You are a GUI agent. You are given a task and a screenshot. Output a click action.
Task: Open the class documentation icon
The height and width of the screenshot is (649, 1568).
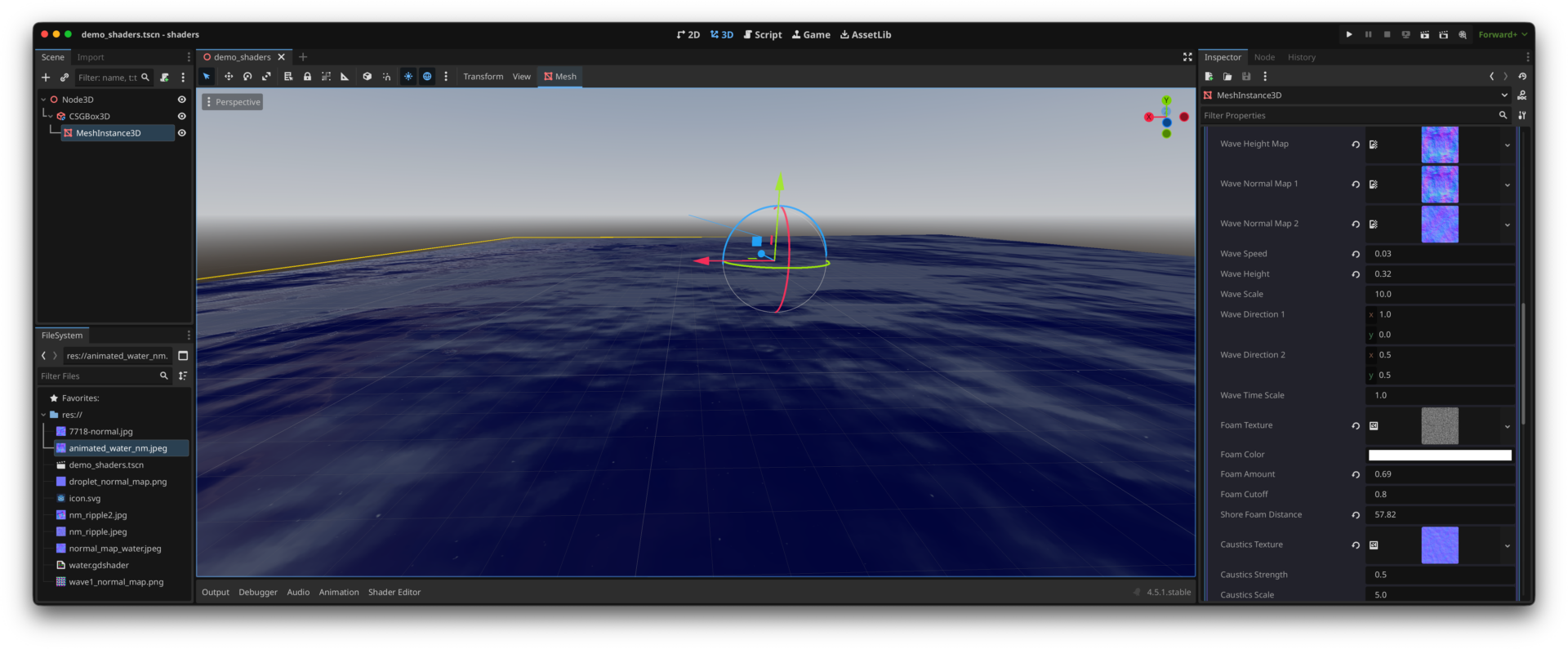(1521, 96)
